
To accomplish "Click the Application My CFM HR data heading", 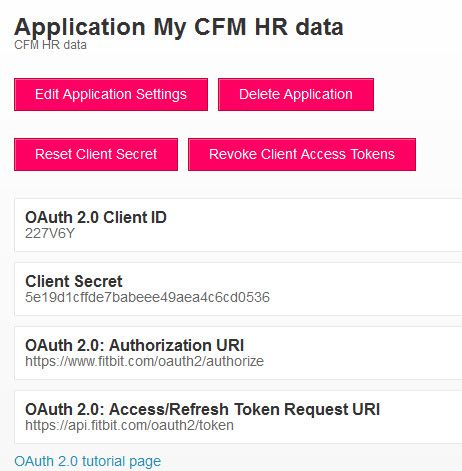I will click(179, 27).
